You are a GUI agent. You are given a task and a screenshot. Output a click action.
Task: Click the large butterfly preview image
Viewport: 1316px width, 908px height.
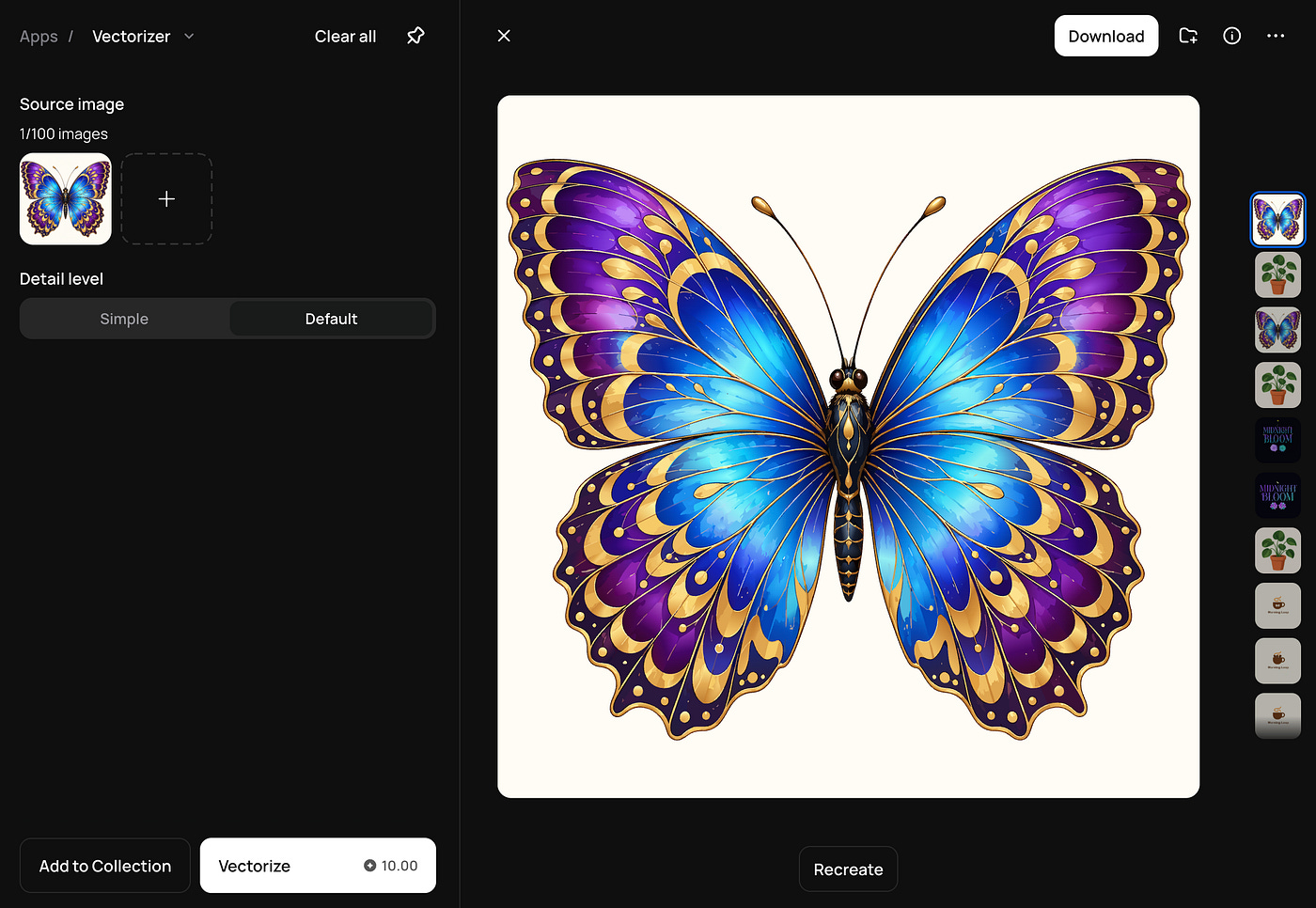click(x=848, y=446)
